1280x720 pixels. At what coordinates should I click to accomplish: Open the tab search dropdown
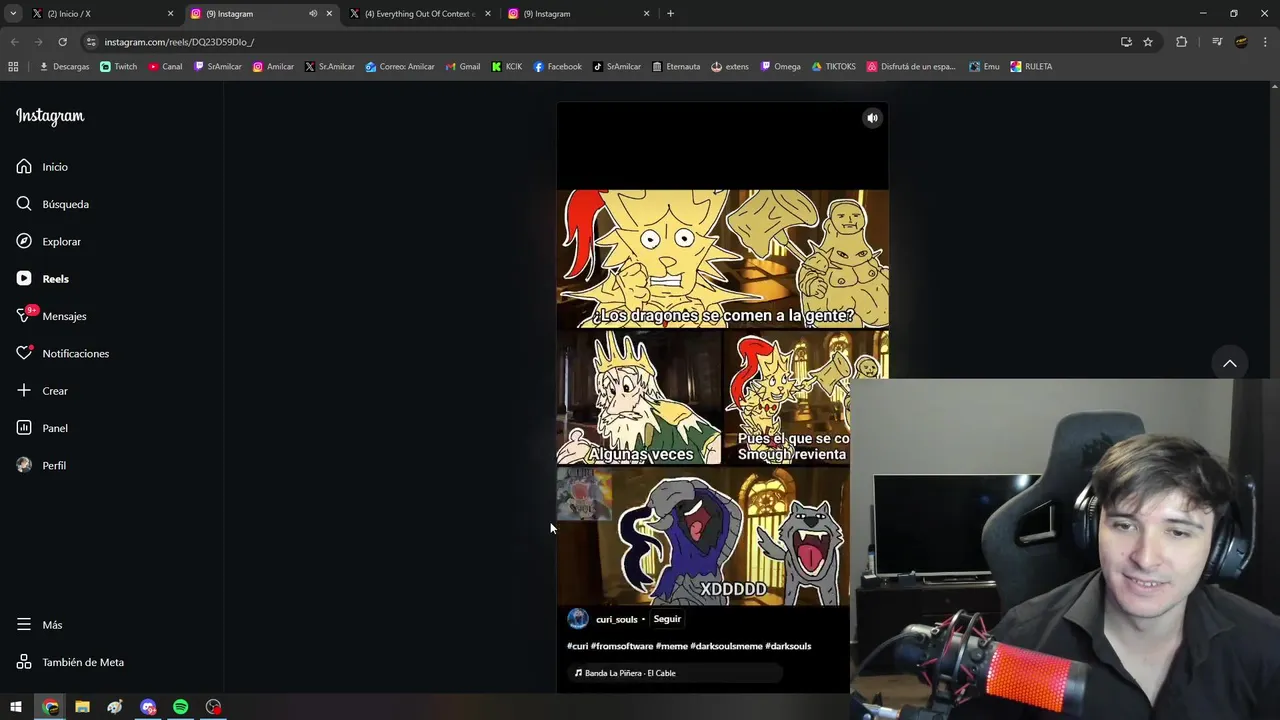point(13,14)
